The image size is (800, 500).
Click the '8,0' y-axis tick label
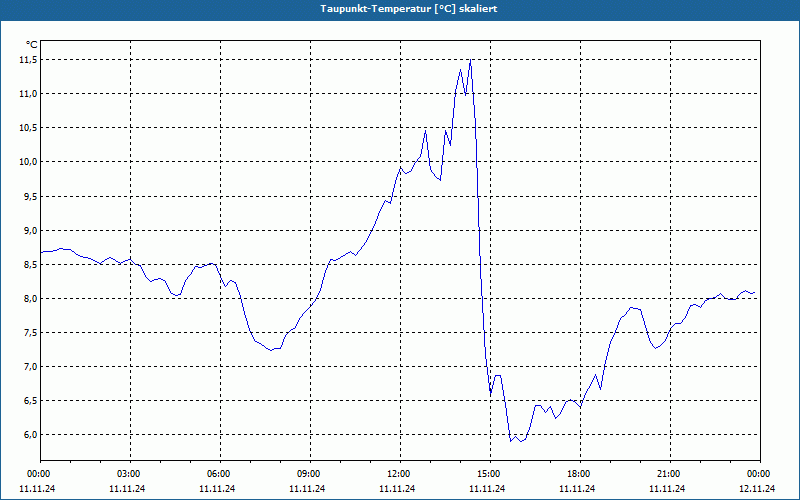(x=30, y=298)
